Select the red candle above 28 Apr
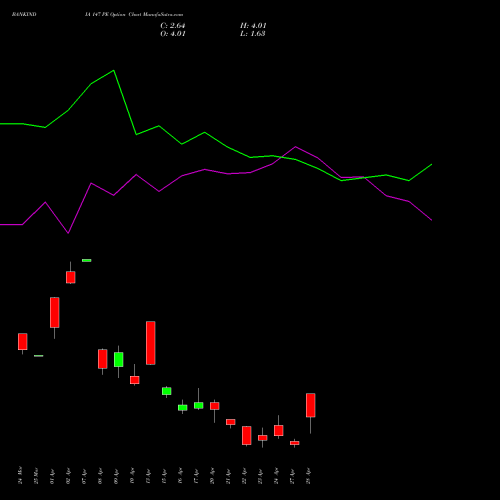Screen dimensions: 500x500 (311, 405)
